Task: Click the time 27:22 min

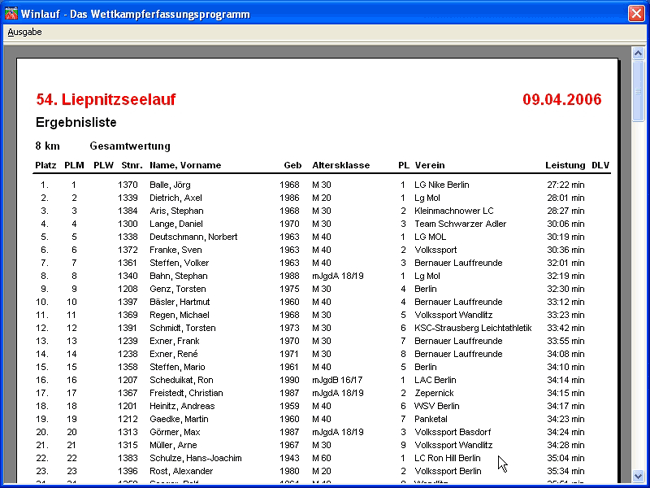Action: (565, 185)
